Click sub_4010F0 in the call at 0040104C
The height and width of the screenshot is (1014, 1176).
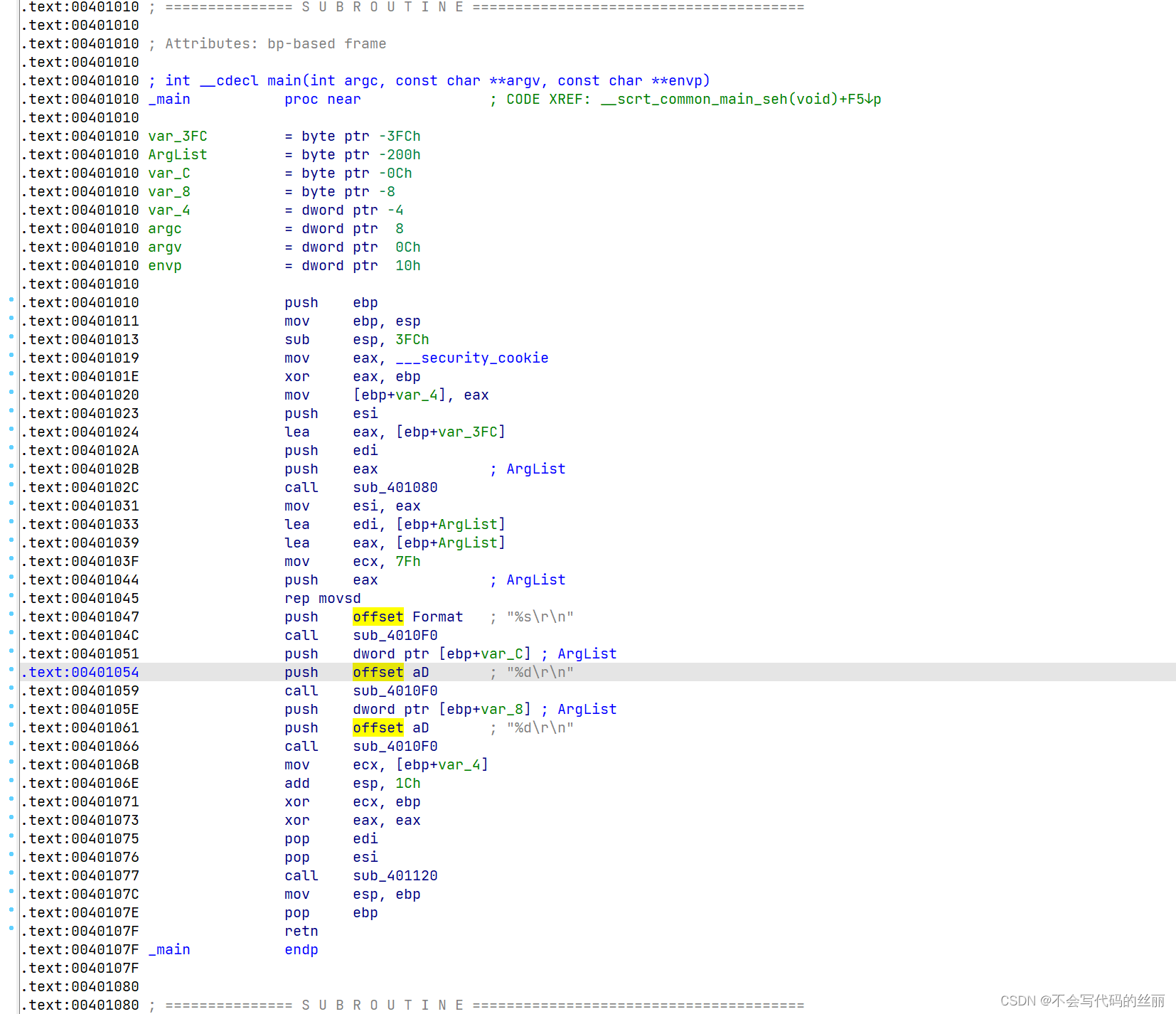pos(395,635)
